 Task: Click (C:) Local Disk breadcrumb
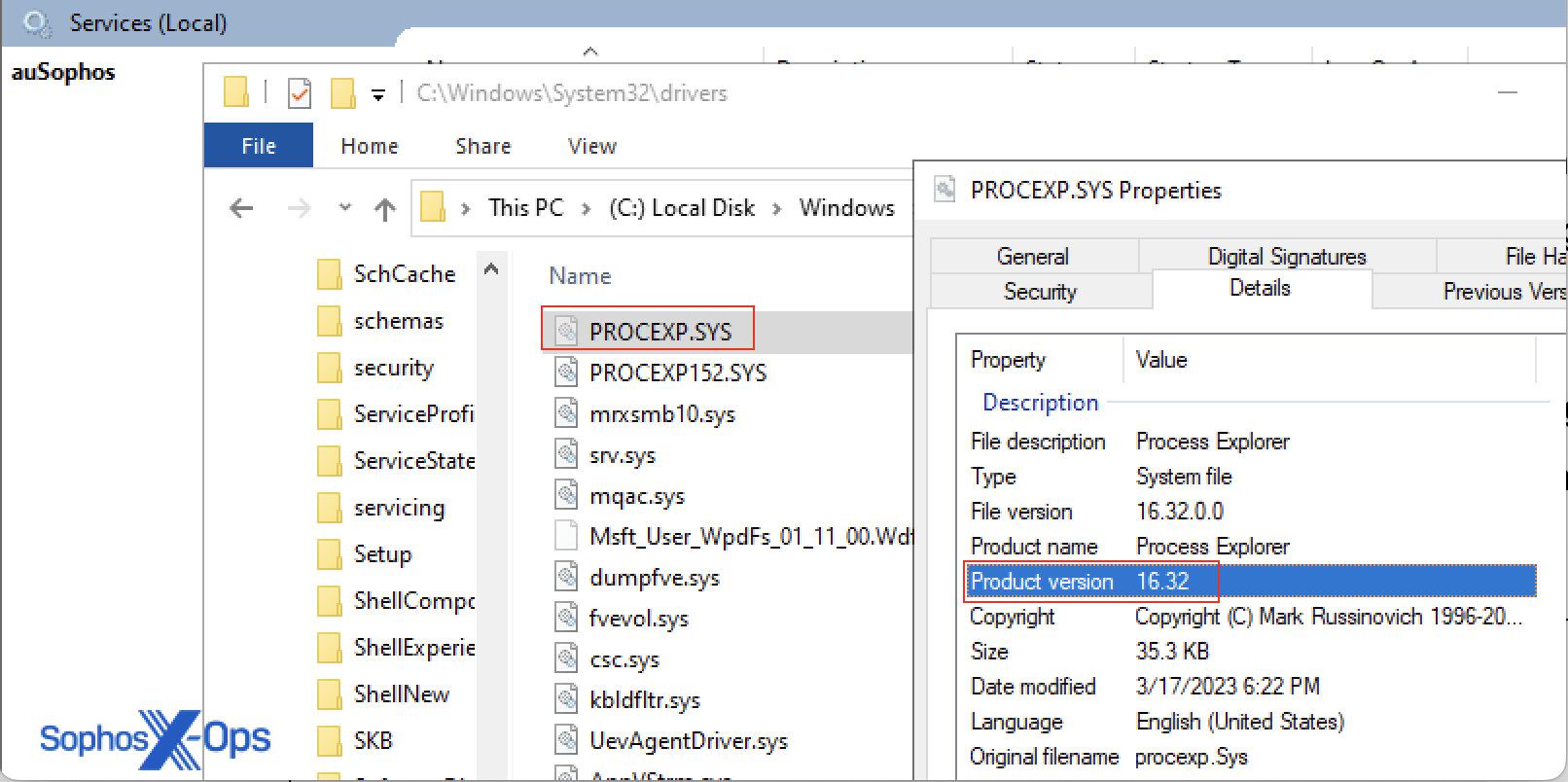(x=682, y=208)
